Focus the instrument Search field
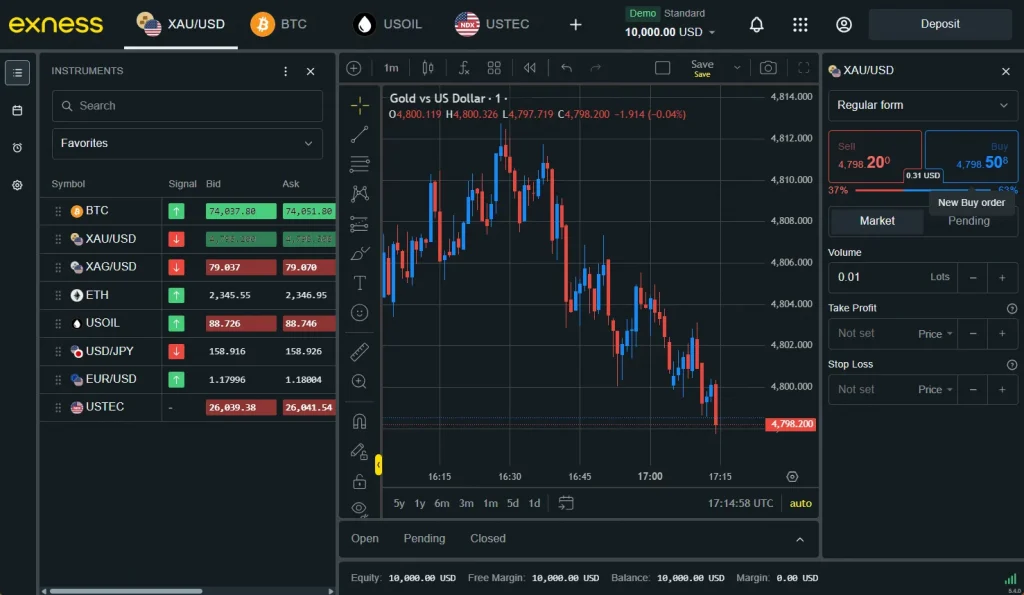 (187, 106)
